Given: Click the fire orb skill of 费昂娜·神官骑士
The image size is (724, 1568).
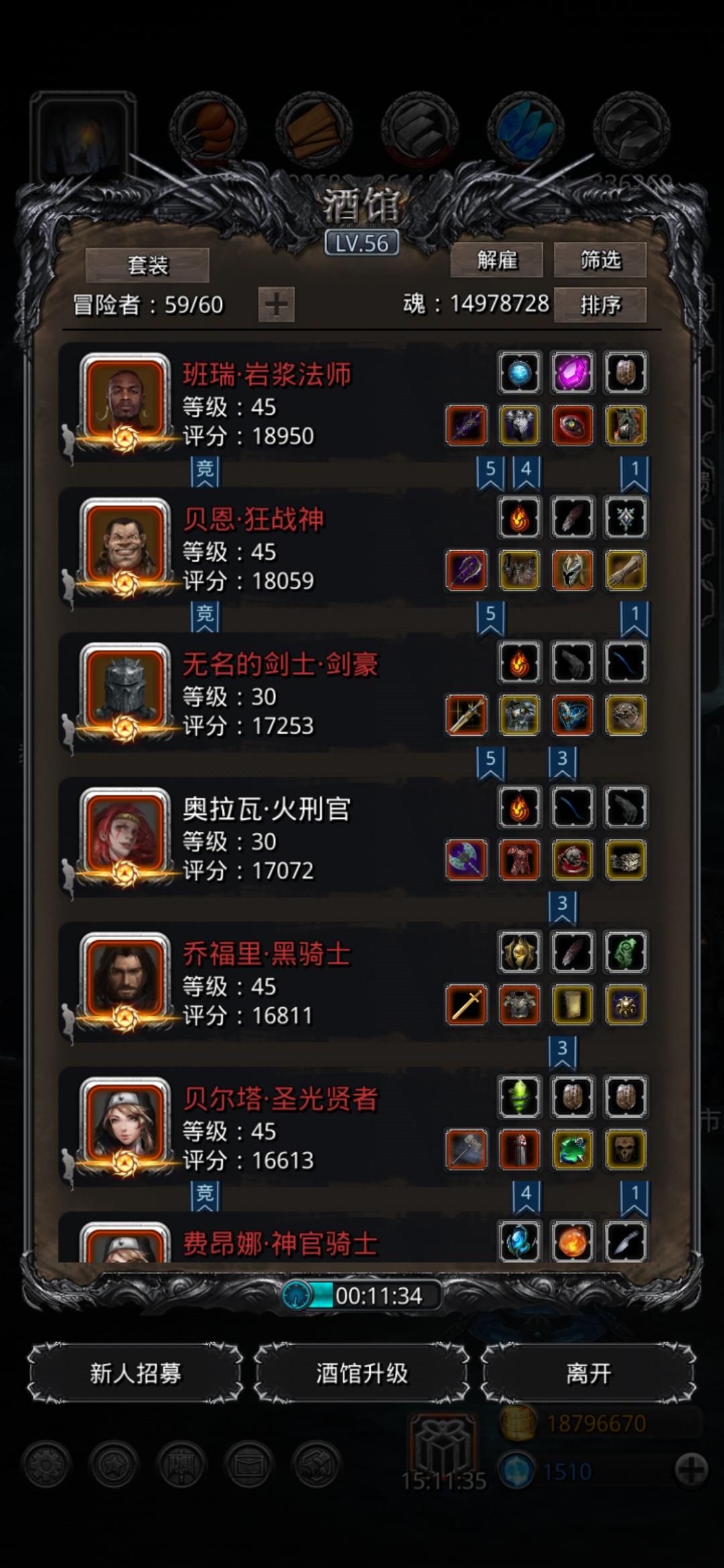Looking at the screenshot, I should pos(572,1242).
